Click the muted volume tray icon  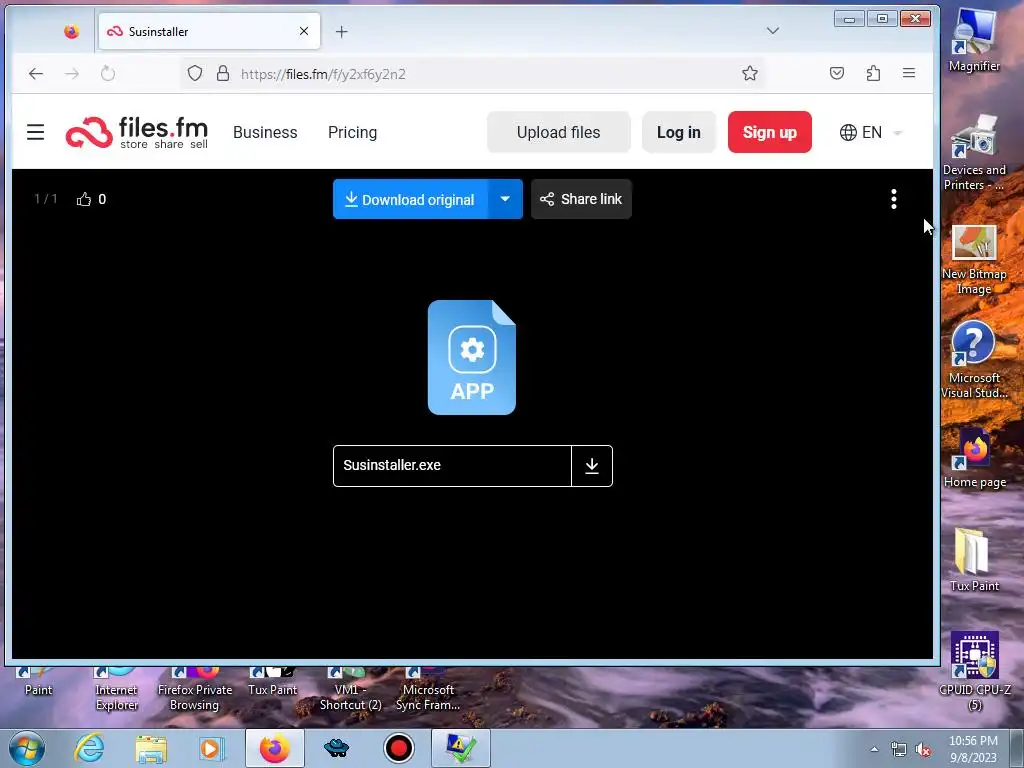(923, 749)
